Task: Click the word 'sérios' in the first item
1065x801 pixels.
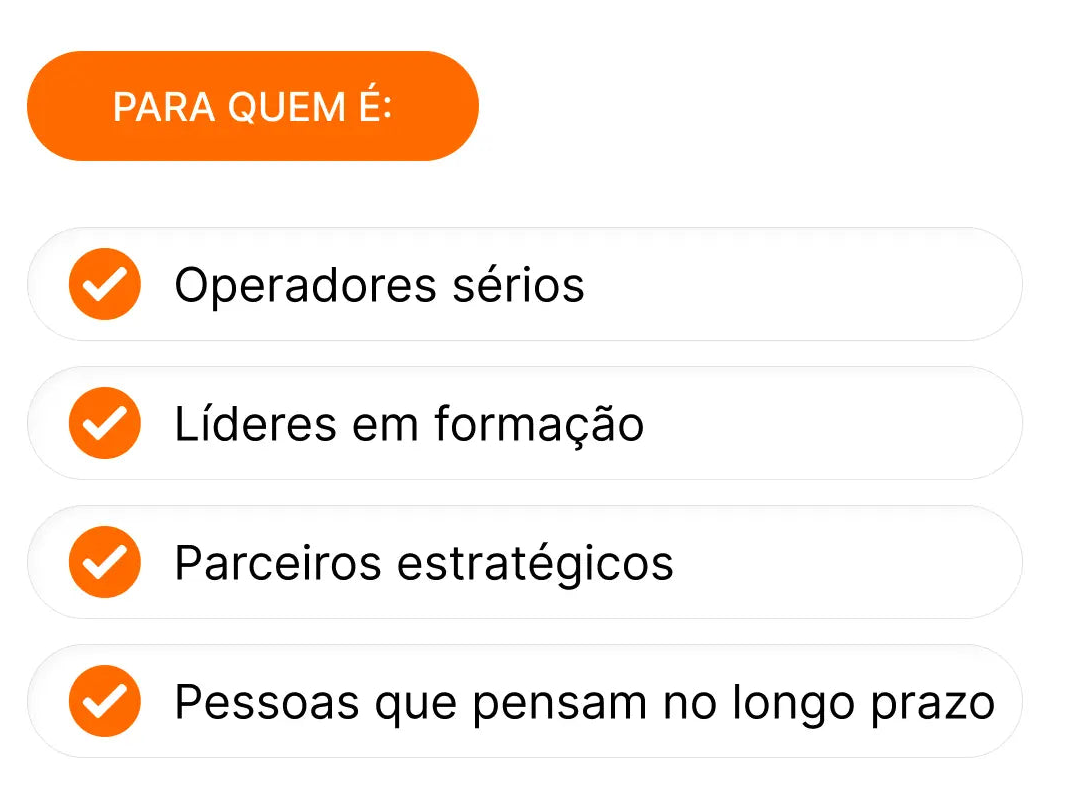Action: point(533,285)
